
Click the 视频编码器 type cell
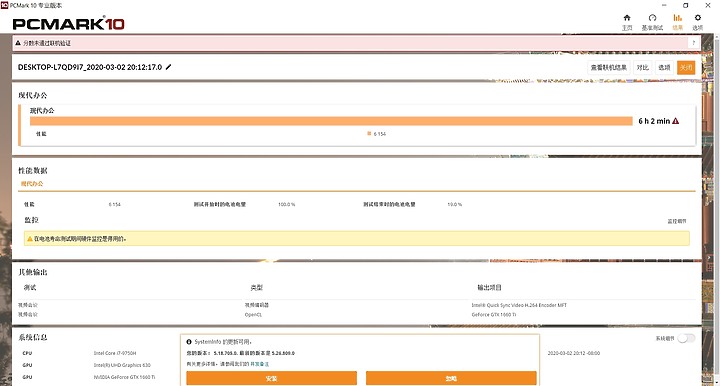tap(257, 305)
